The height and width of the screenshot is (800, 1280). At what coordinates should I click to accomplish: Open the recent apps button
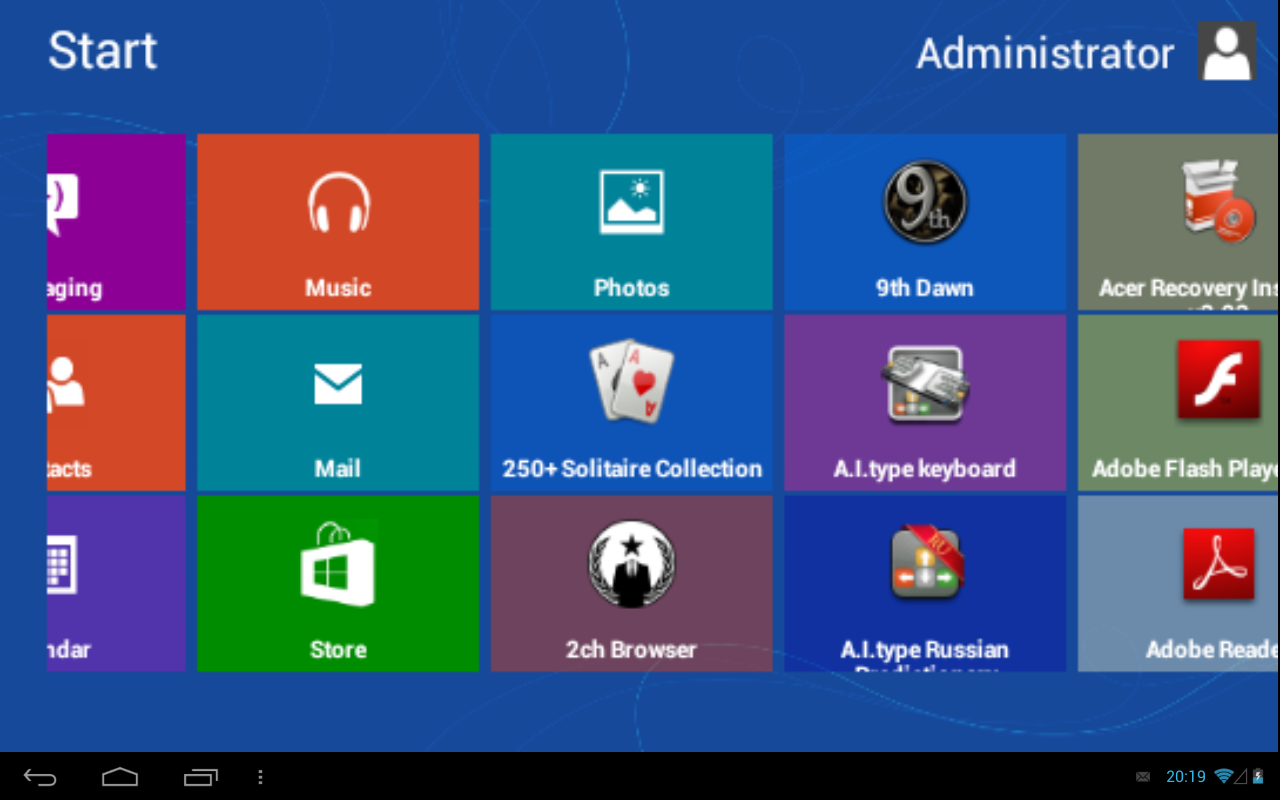200,777
